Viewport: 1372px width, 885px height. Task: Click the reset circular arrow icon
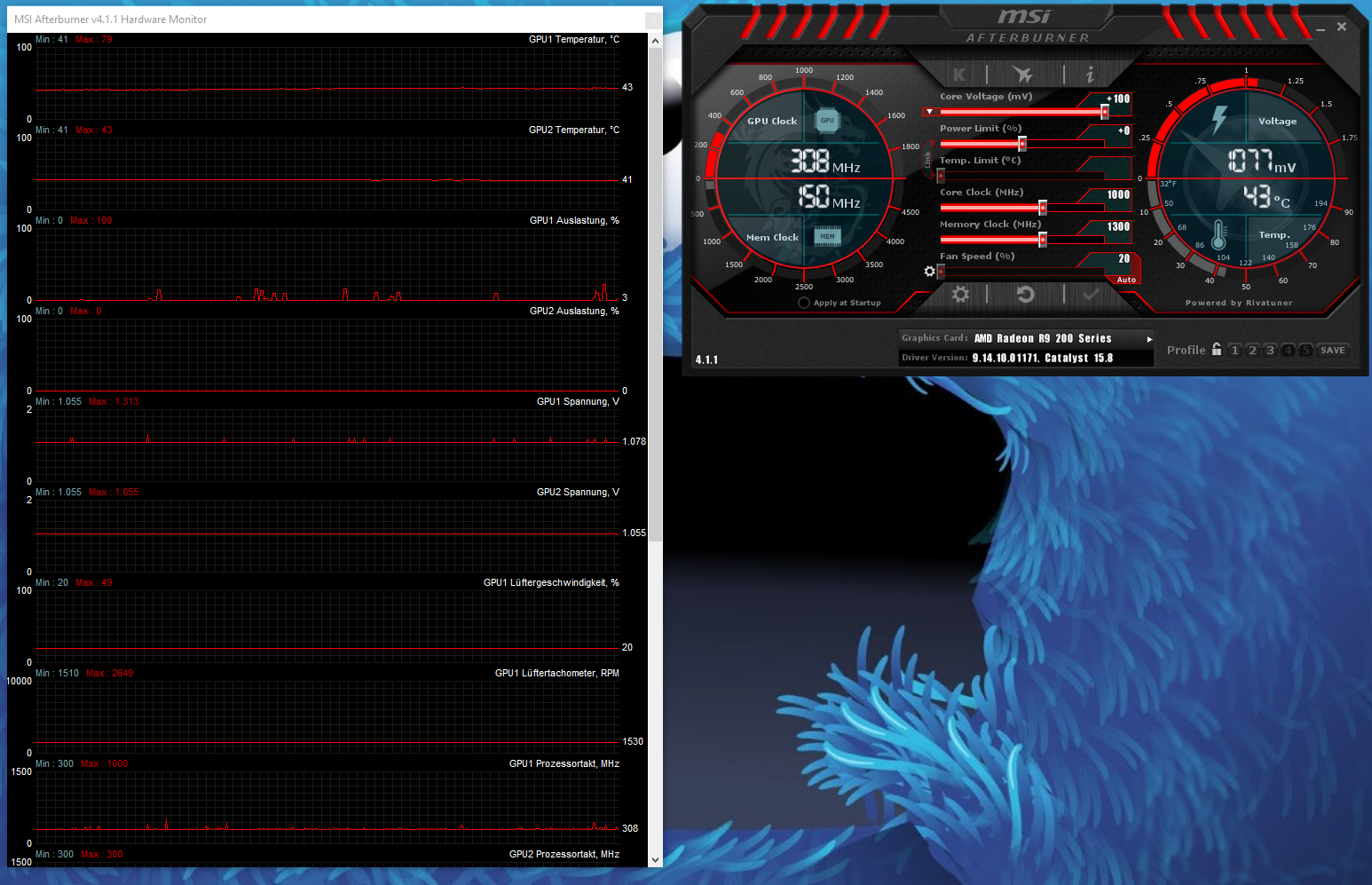(x=1025, y=294)
